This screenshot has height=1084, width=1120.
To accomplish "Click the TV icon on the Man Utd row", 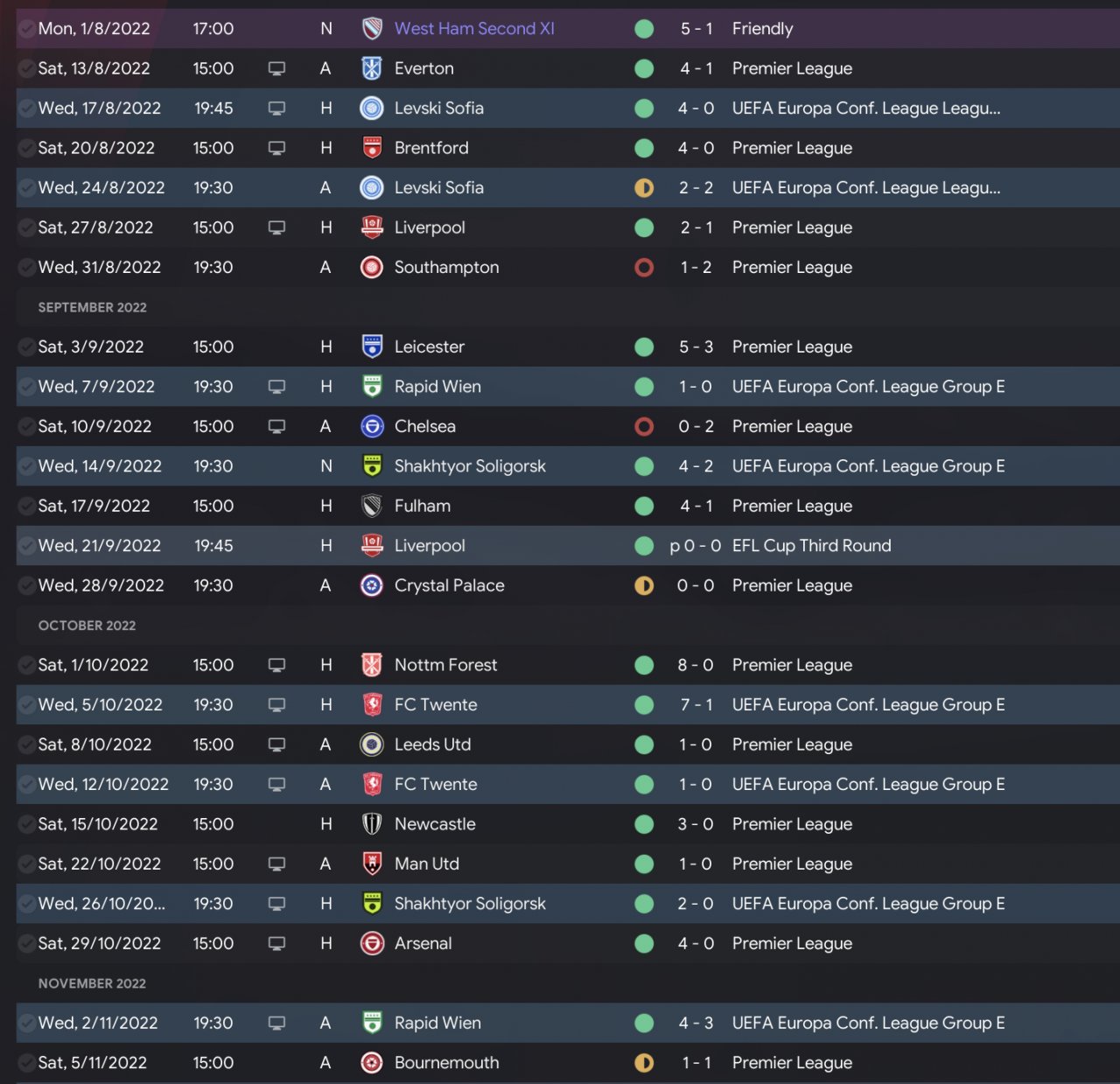I will coord(276,864).
